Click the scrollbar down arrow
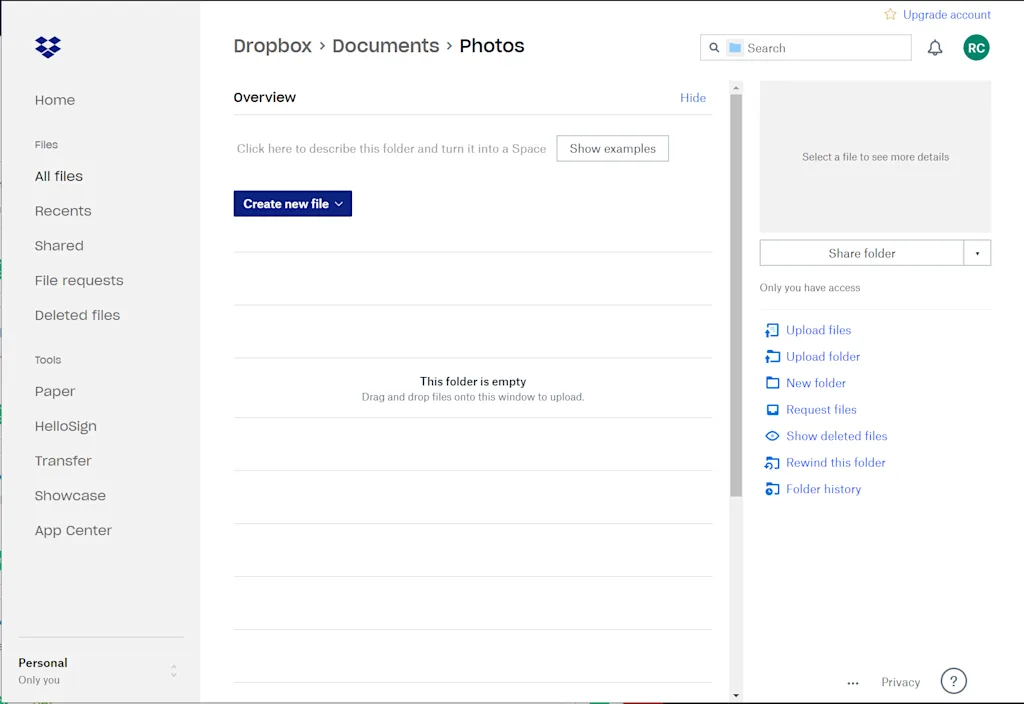Viewport: 1024px width, 704px height. 736,696
